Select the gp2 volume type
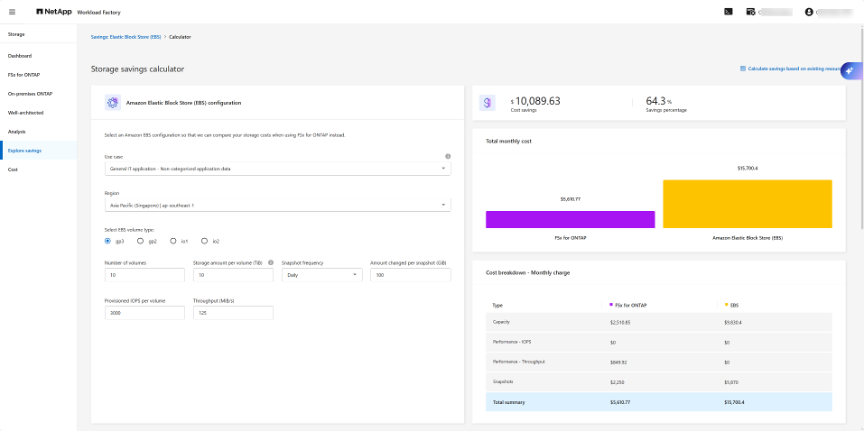Image resolution: width=864 pixels, height=432 pixels. 141,241
